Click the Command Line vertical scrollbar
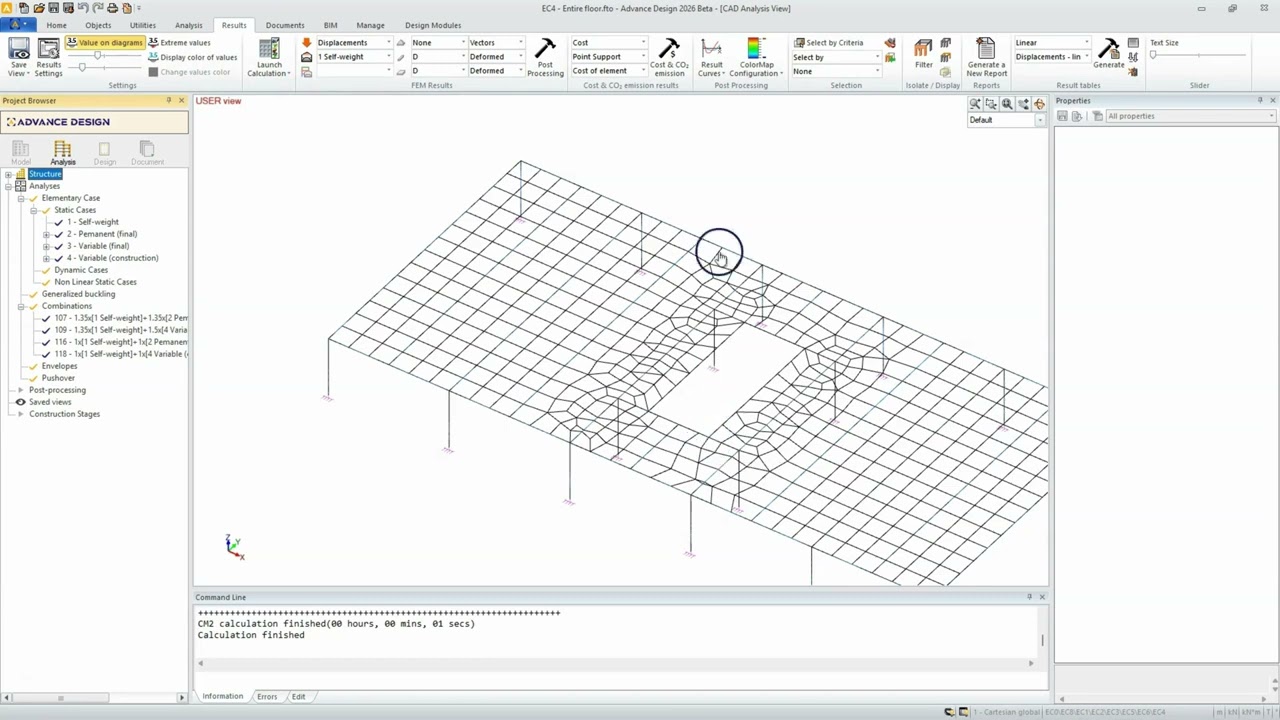Screen dimensions: 1280x720 point(1043,640)
